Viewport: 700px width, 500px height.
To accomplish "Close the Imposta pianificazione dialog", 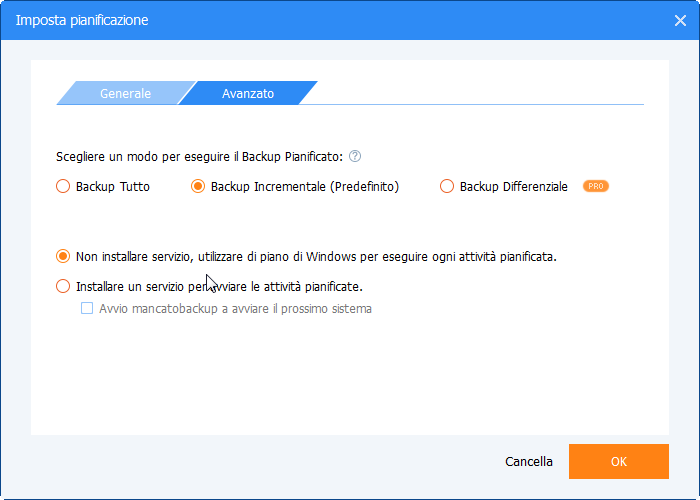I will [x=680, y=20].
